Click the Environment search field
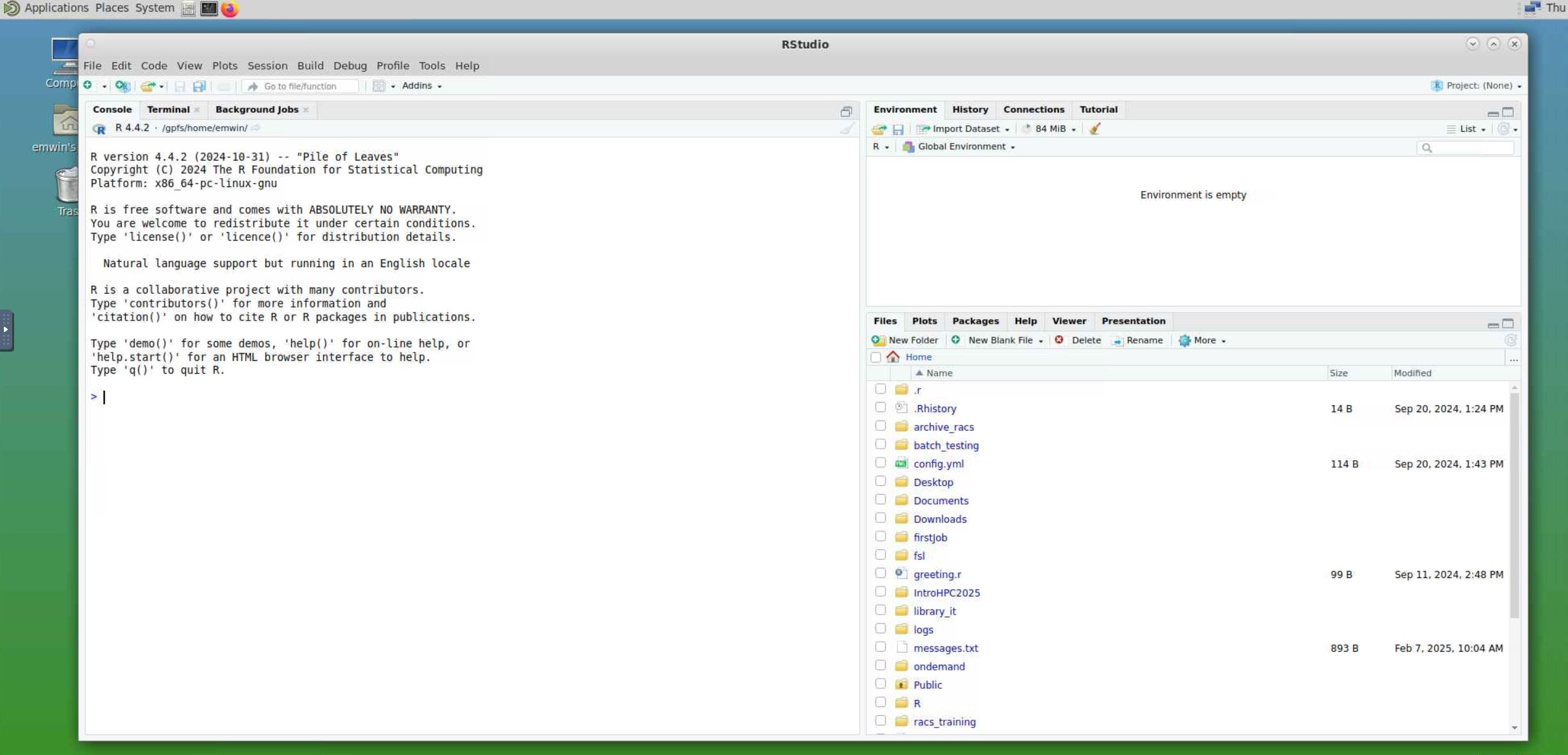This screenshot has width=1568, height=755. pos(1465,148)
